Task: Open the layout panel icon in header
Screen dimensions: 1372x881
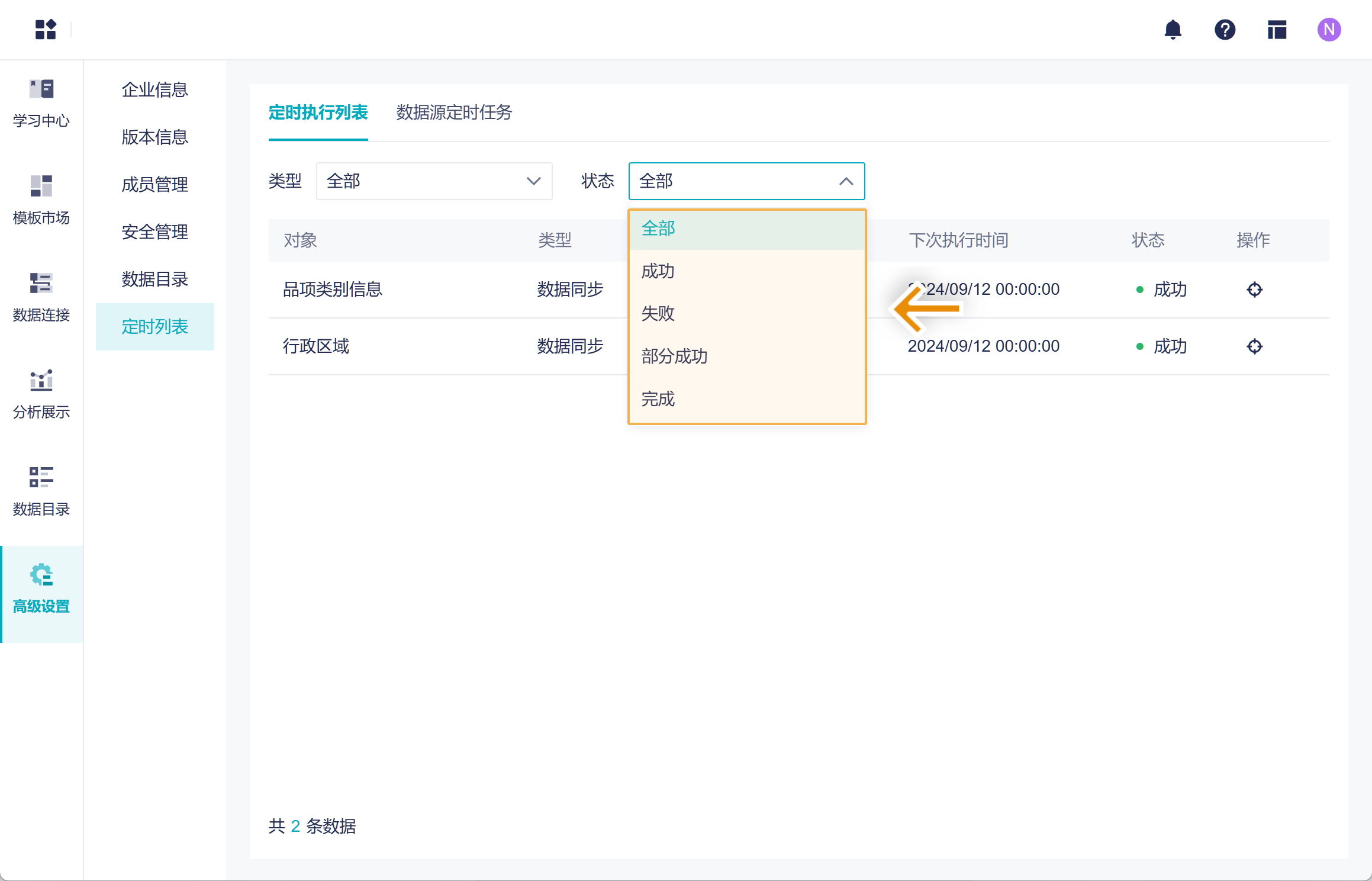Action: (1277, 30)
